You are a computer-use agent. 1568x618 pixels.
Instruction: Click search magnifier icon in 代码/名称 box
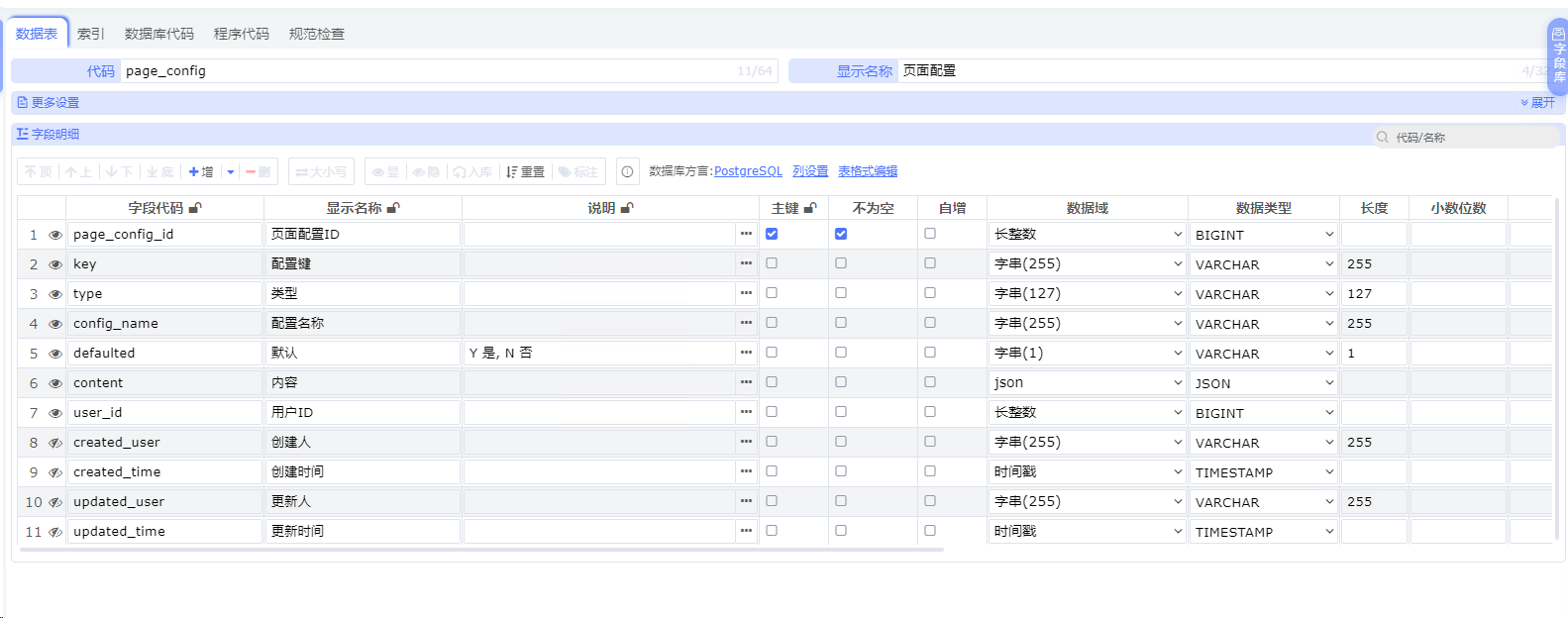[1383, 137]
